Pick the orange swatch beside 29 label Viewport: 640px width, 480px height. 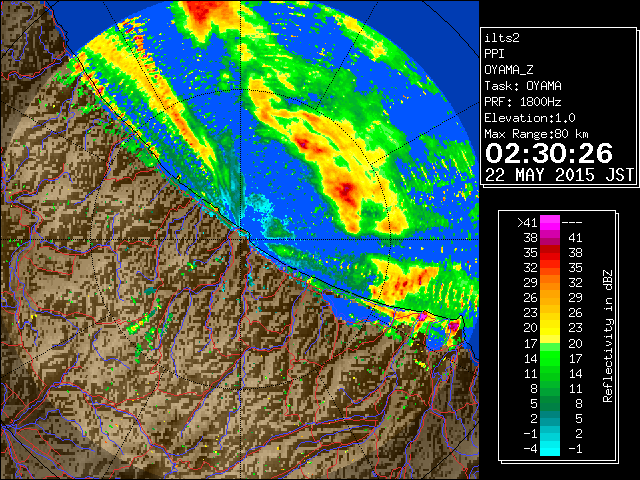[x=550, y=283]
